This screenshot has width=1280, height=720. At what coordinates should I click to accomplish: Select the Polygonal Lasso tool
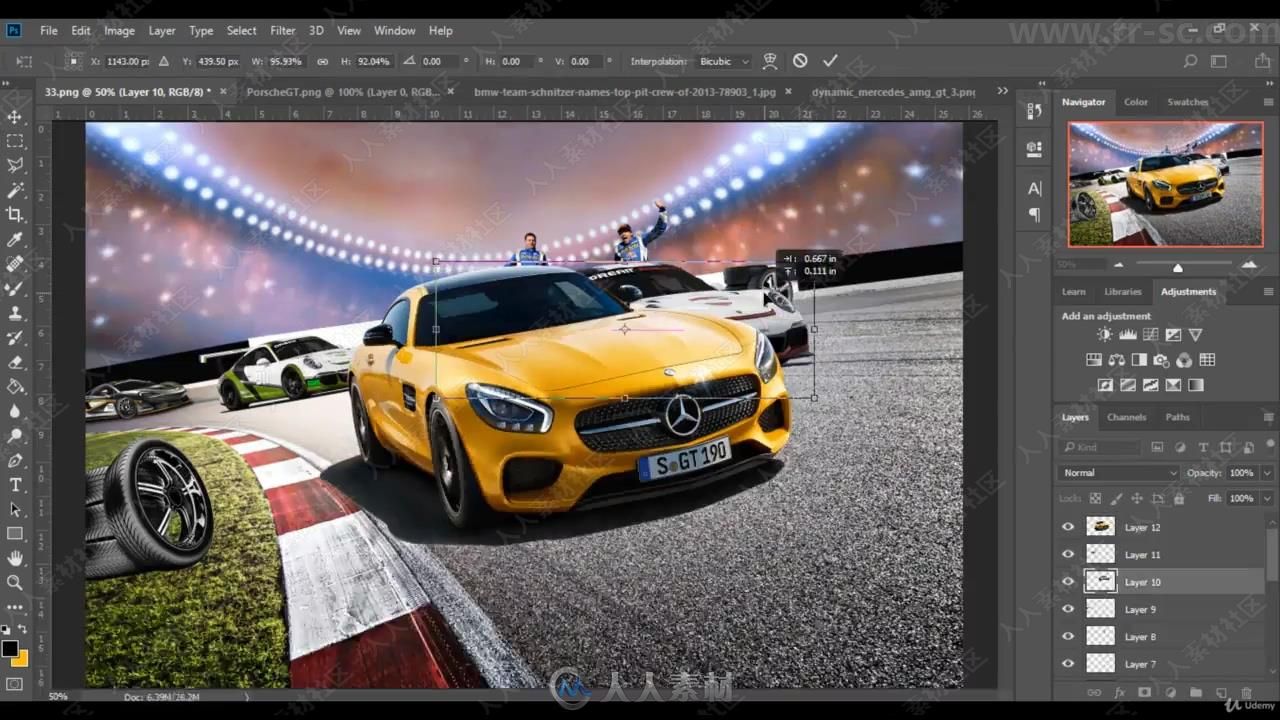15,165
